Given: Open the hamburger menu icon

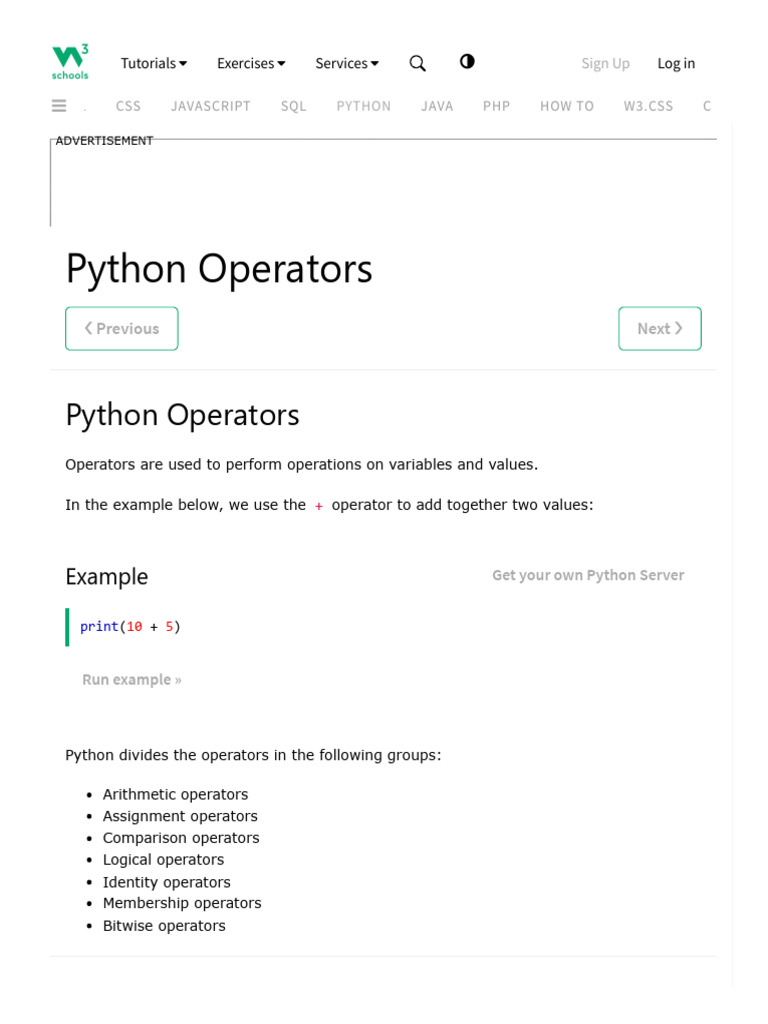Looking at the screenshot, I should pyautogui.click(x=59, y=106).
